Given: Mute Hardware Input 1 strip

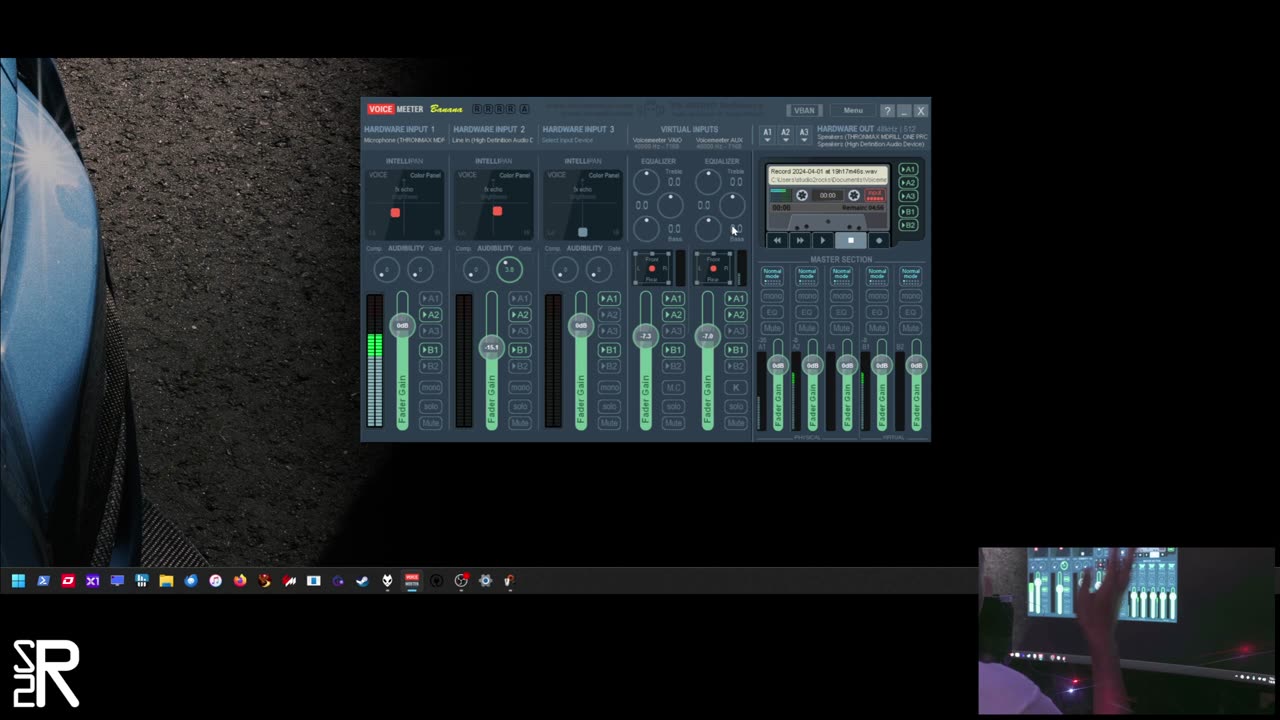Looking at the screenshot, I should pyautogui.click(x=430, y=423).
